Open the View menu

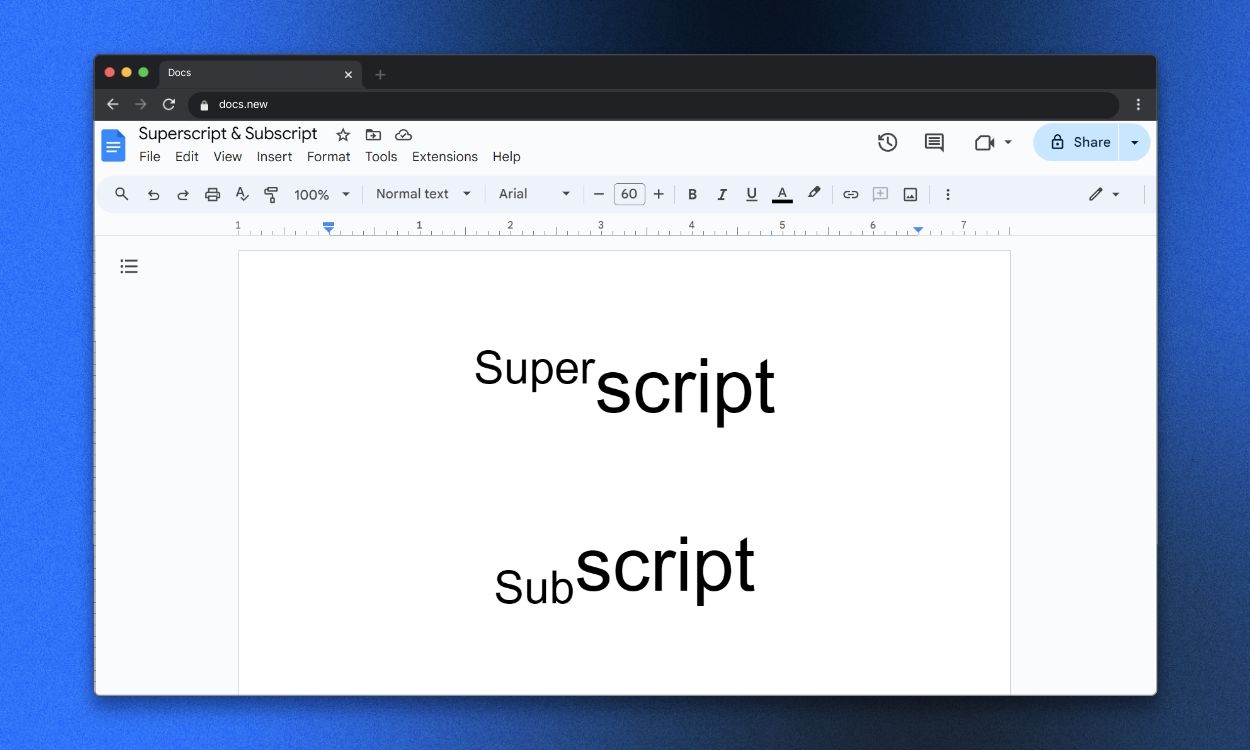coord(228,157)
